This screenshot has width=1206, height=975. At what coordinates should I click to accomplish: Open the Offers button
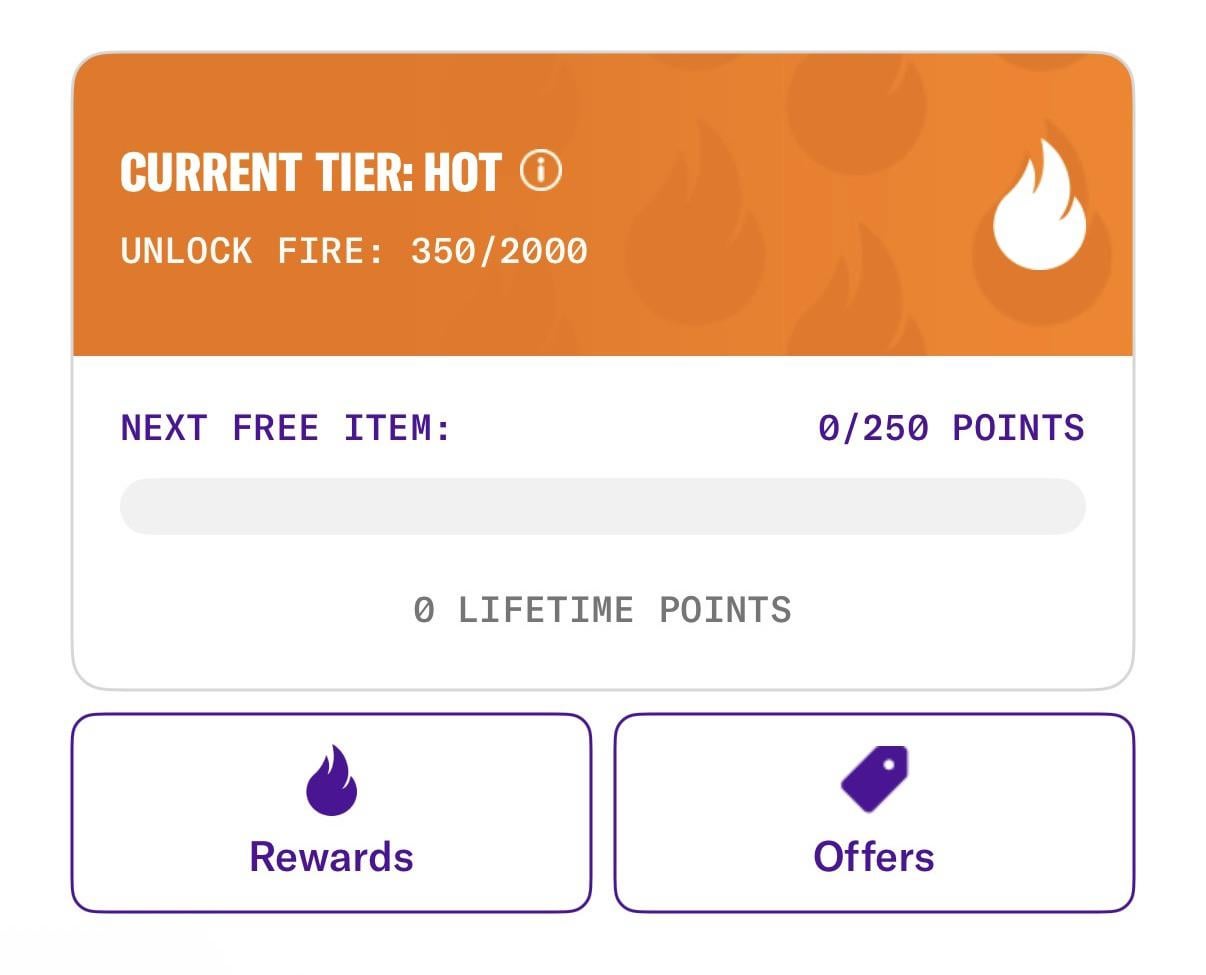tap(874, 812)
